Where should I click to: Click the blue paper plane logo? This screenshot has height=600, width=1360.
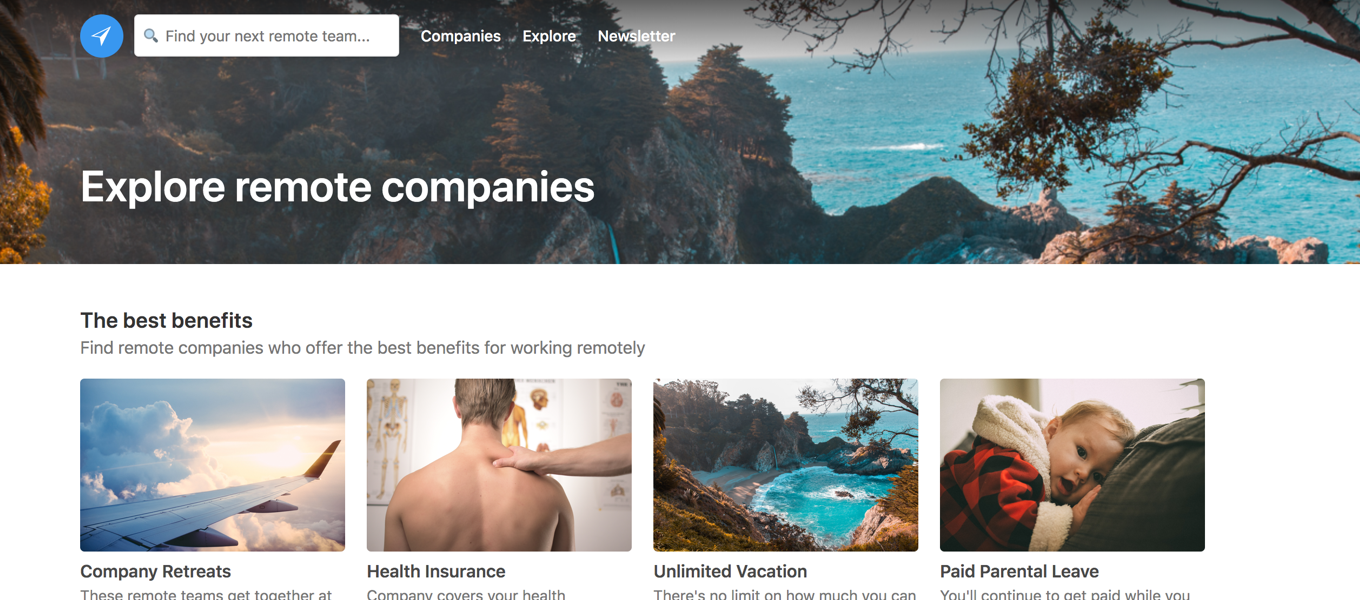coord(102,36)
